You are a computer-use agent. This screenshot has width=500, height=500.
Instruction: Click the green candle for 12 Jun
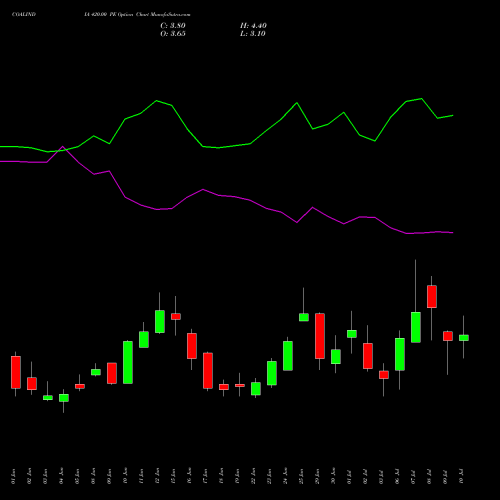[160, 321]
